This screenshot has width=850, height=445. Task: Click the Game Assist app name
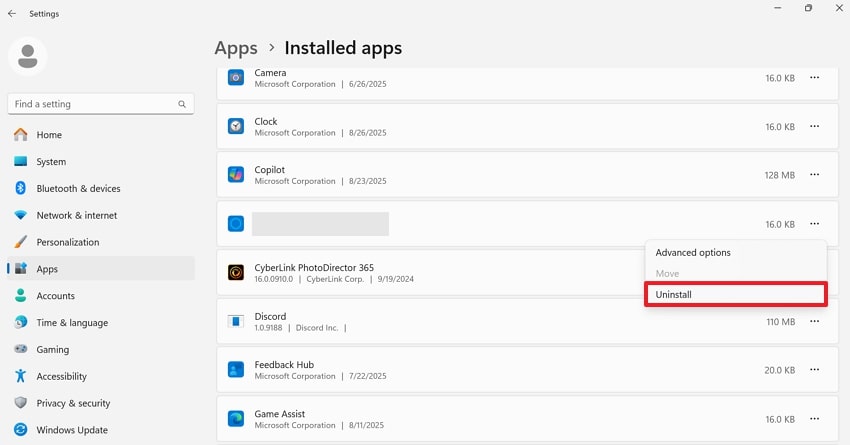tap(280, 414)
